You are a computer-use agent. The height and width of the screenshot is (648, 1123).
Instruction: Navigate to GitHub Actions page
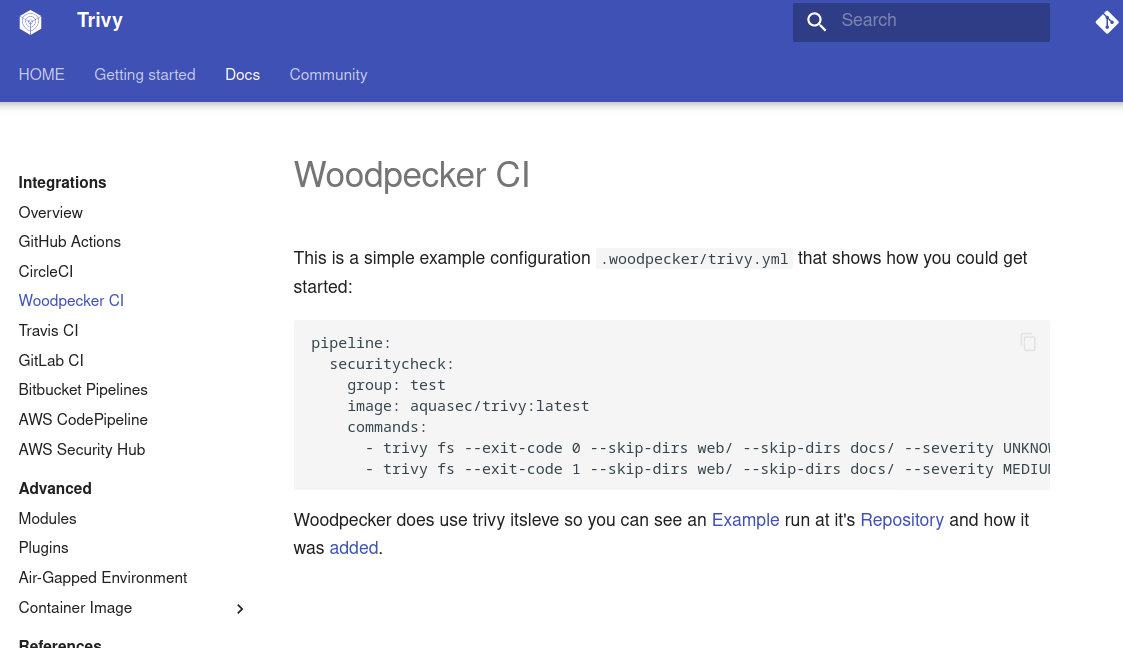[69, 242]
